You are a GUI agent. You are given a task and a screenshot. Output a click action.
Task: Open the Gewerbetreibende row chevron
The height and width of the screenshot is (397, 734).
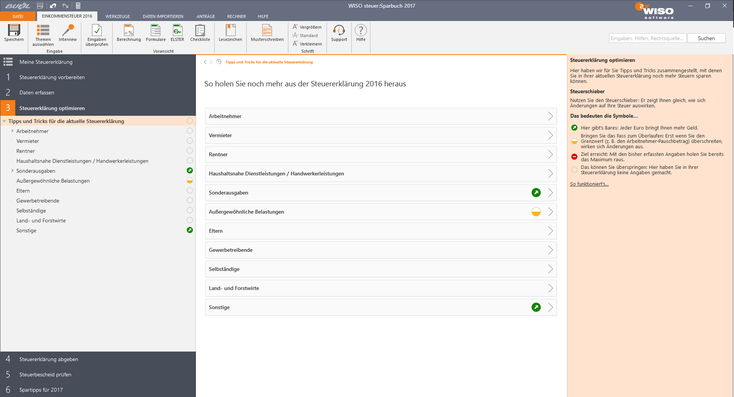coord(550,250)
